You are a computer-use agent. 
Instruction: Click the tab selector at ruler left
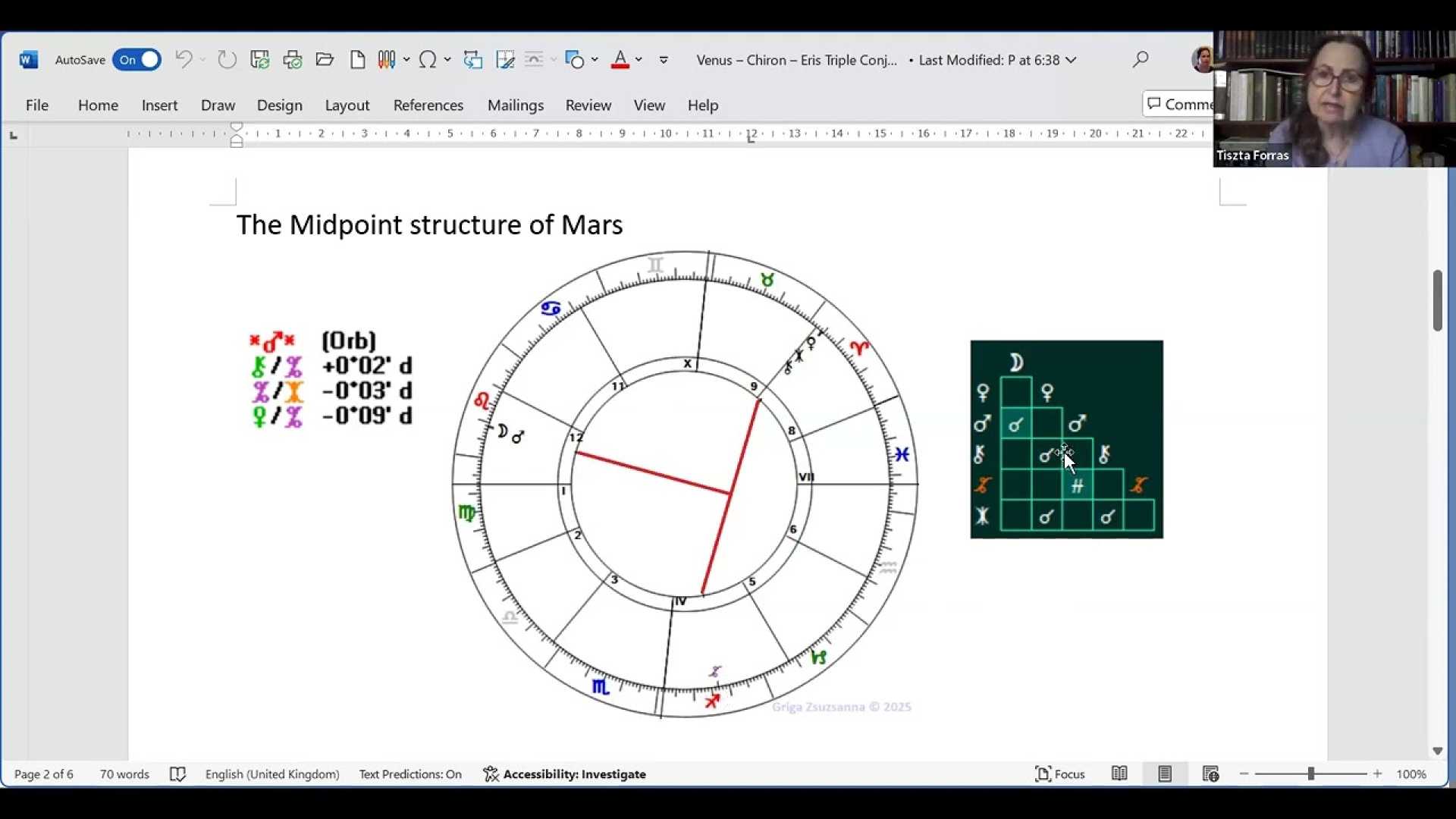[x=14, y=136]
